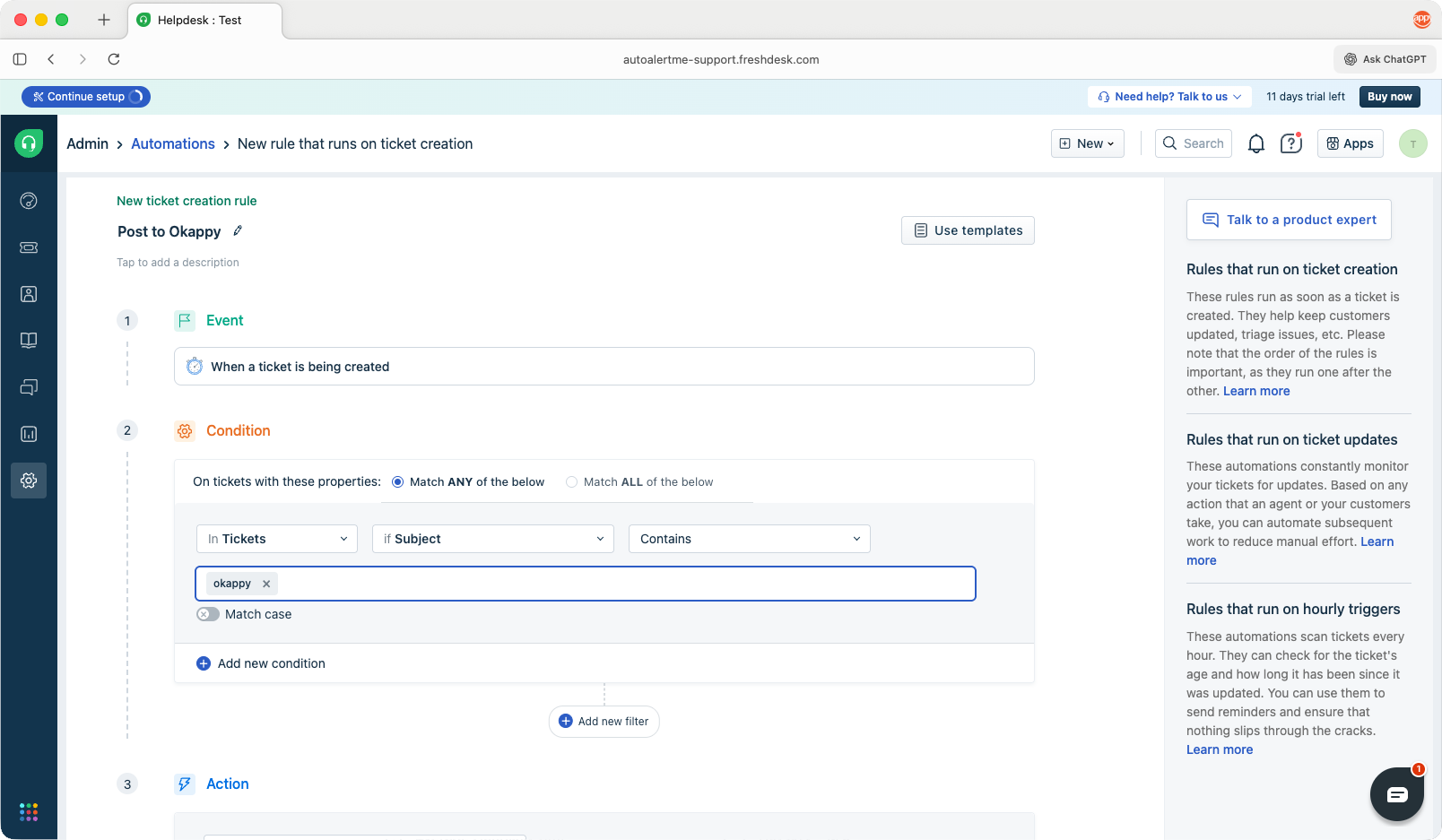The image size is (1442, 840).
Task: Open the Solutions book icon in sidebar
Action: click(29, 341)
